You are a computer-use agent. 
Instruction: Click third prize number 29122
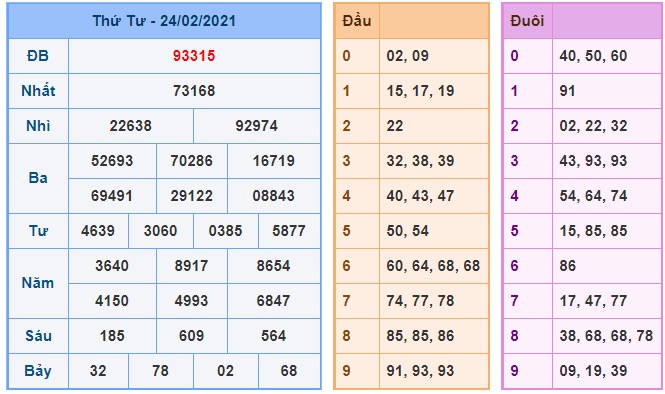(192, 196)
